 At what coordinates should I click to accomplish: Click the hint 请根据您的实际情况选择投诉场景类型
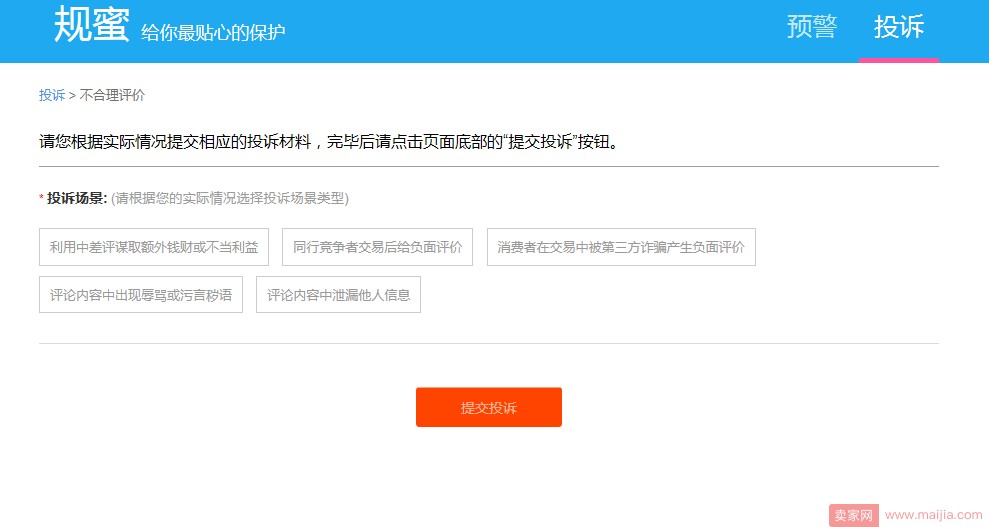point(230,198)
